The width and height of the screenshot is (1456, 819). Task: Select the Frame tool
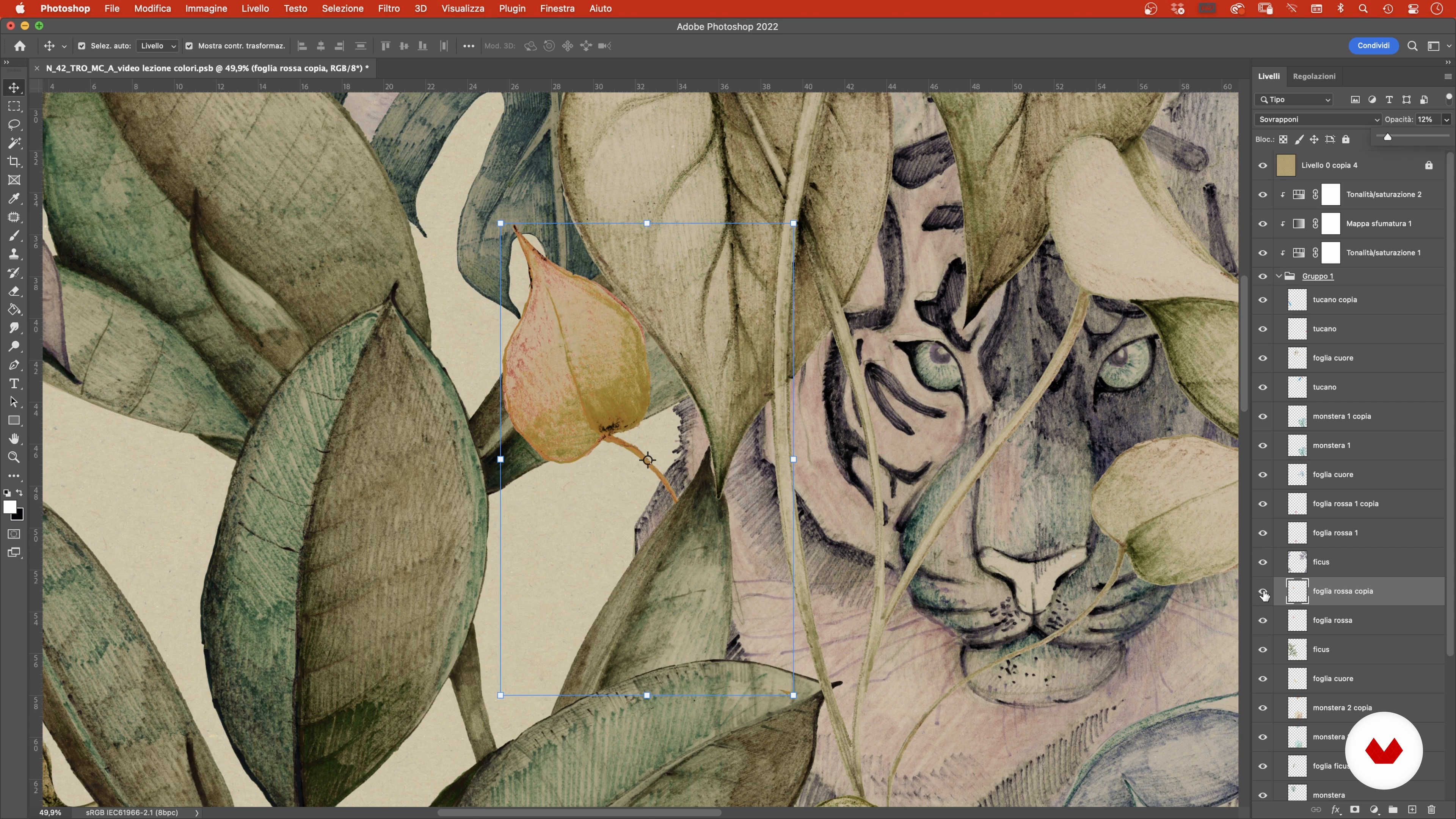(14, 180)
